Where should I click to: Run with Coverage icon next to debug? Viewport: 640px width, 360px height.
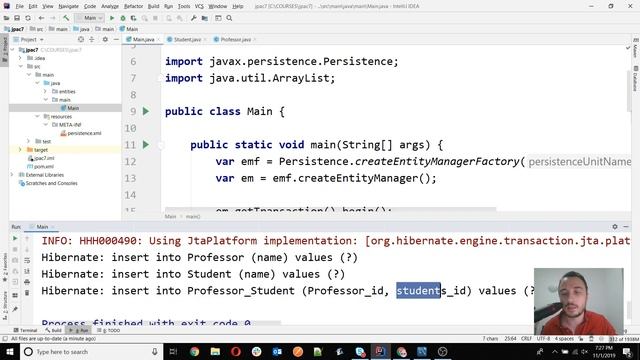133,18
